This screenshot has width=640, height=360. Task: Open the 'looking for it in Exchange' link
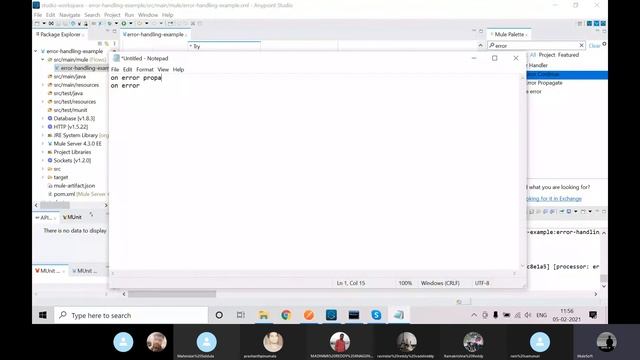[x=554, y=199]
